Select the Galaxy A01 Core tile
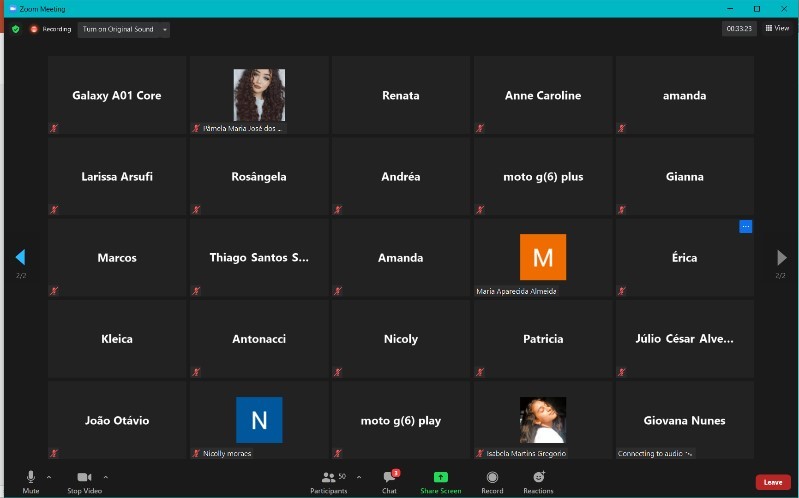Viewport: 799px width, 498px height. (117, 95)
